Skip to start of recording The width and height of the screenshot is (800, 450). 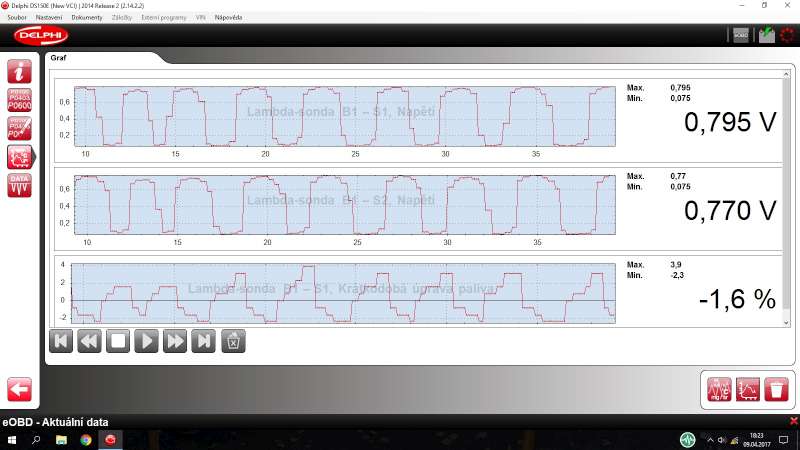tap(61, 341)
